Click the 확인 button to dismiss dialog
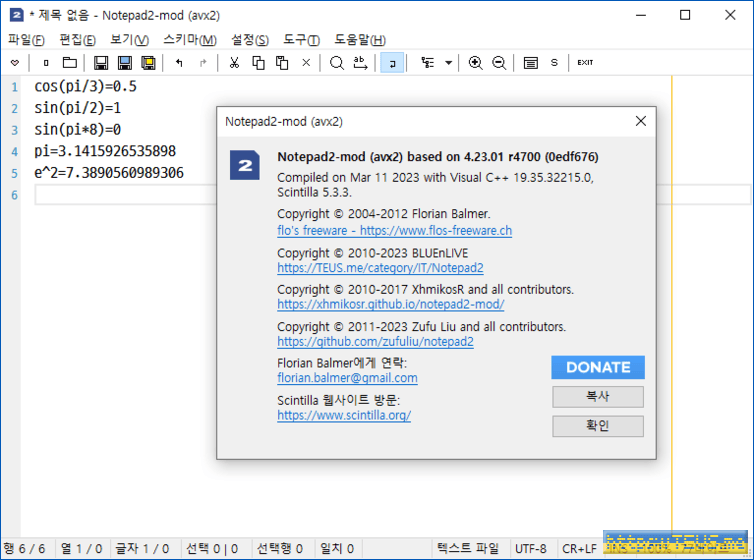Image resolution: width=754 pixels, height=560 pixels. coord(598,426)
